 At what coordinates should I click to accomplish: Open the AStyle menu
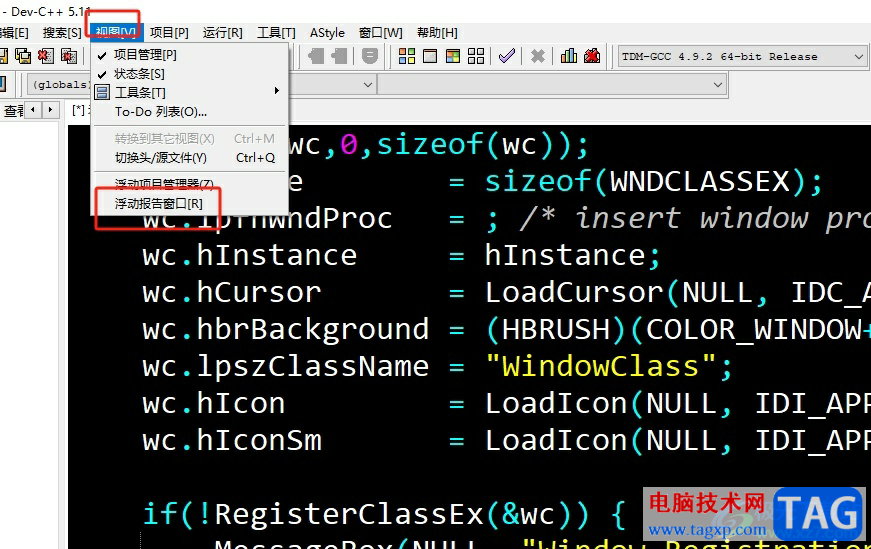(327, 33)
